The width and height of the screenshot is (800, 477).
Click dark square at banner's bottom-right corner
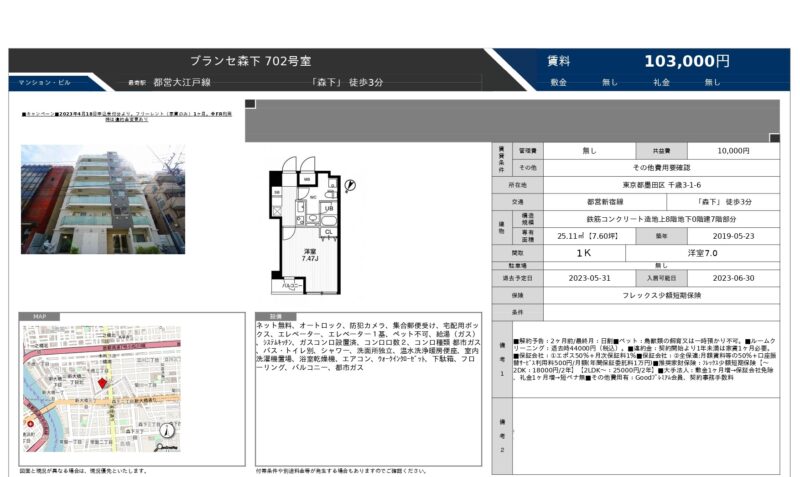click(x=774, y=138)
